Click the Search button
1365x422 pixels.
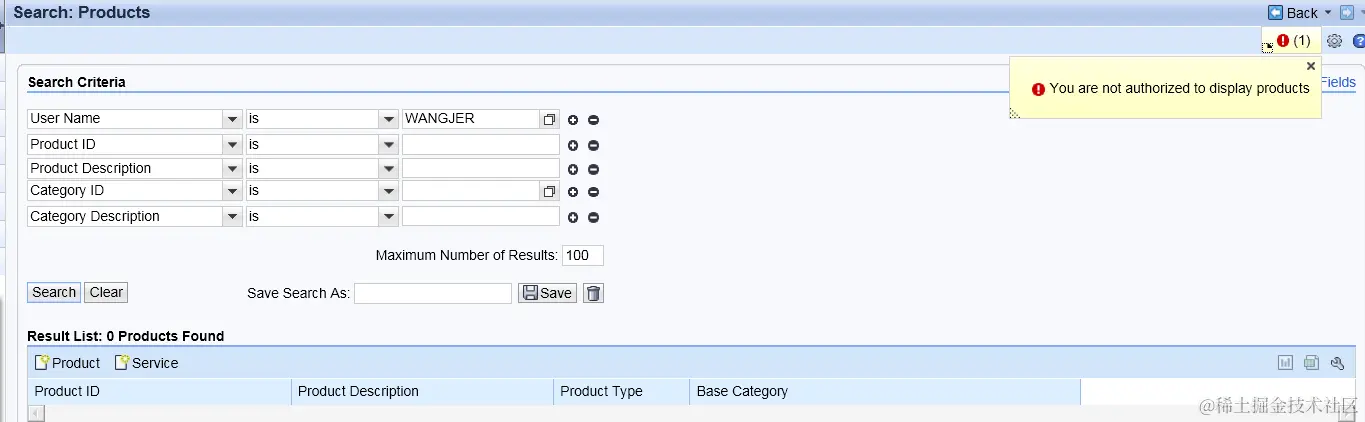54,293
